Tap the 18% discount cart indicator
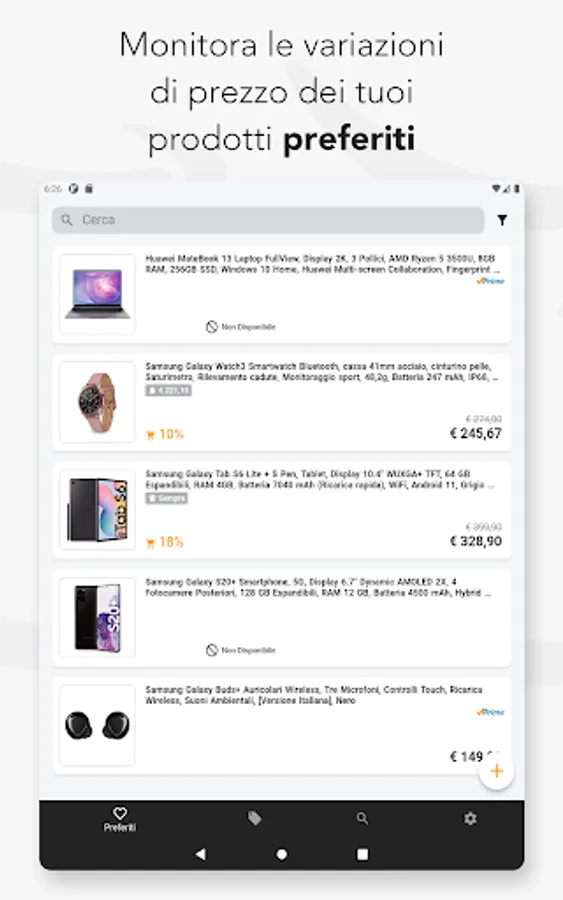This screenshot has height=900, width=563. (x=165, y=542)
